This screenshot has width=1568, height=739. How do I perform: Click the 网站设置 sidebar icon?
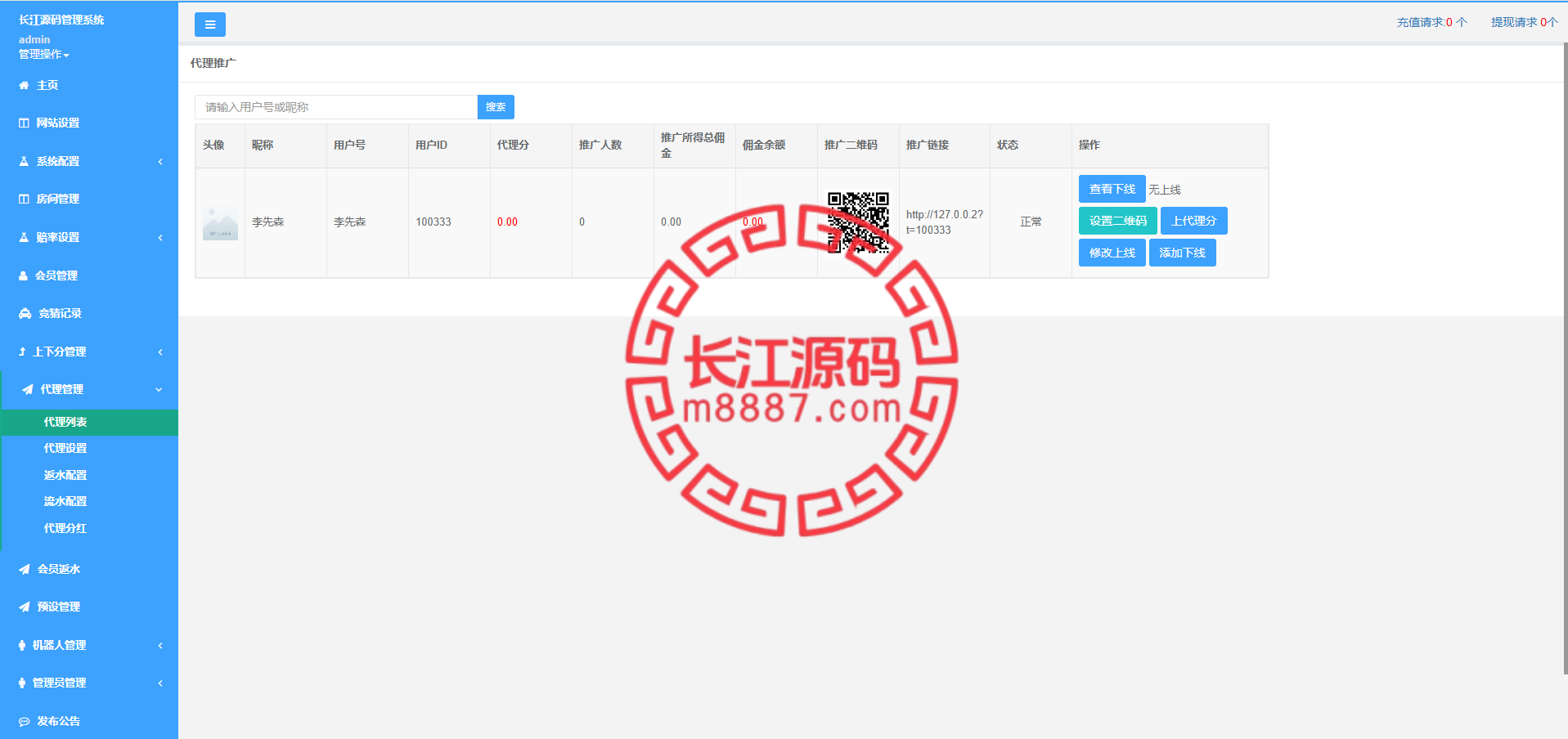pos(24,123)
